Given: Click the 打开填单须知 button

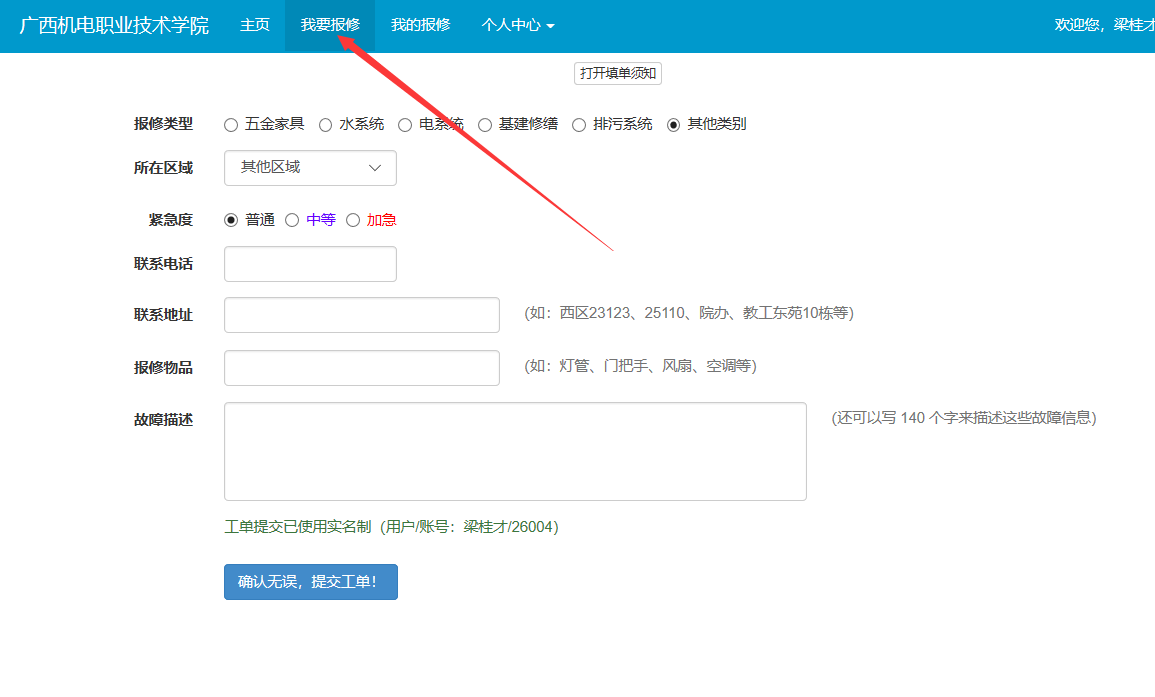Looking at the screenshot, I should (618, 73).
